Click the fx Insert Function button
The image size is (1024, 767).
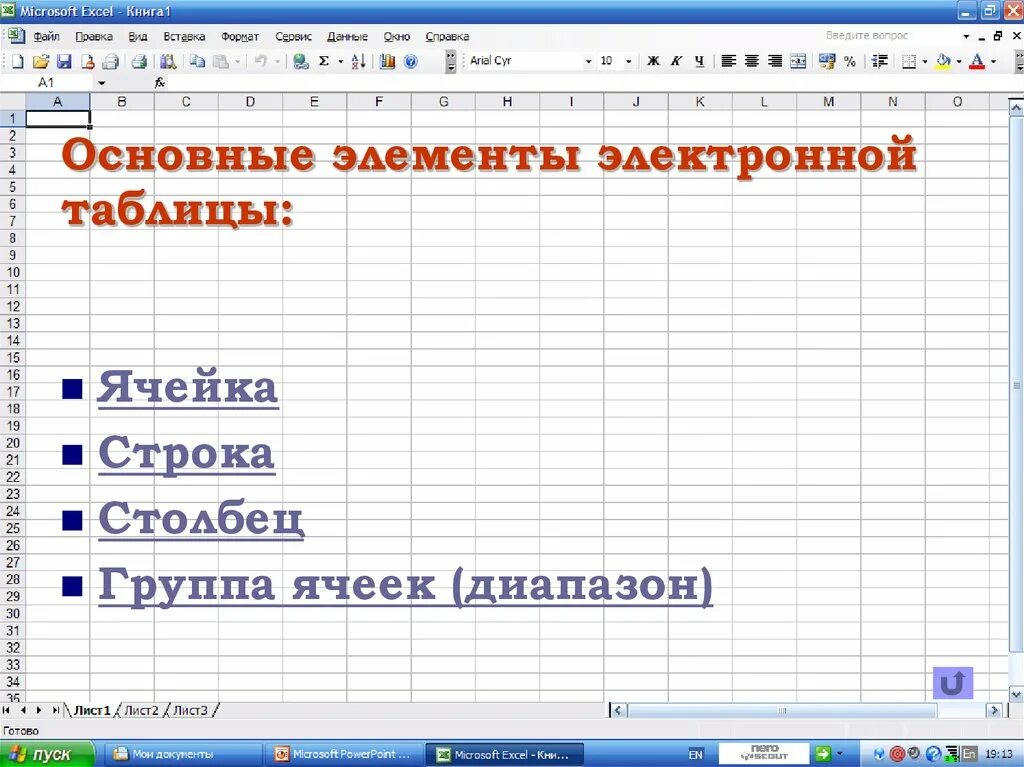tap(160, 83)
